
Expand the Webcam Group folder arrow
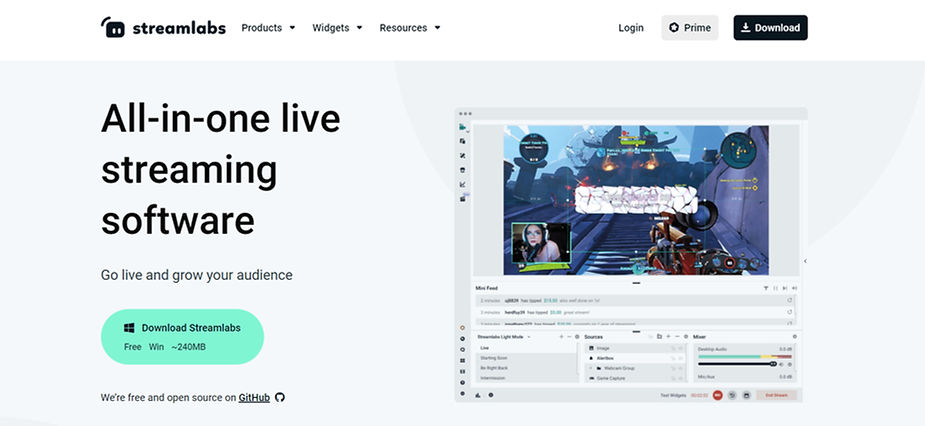591,368
